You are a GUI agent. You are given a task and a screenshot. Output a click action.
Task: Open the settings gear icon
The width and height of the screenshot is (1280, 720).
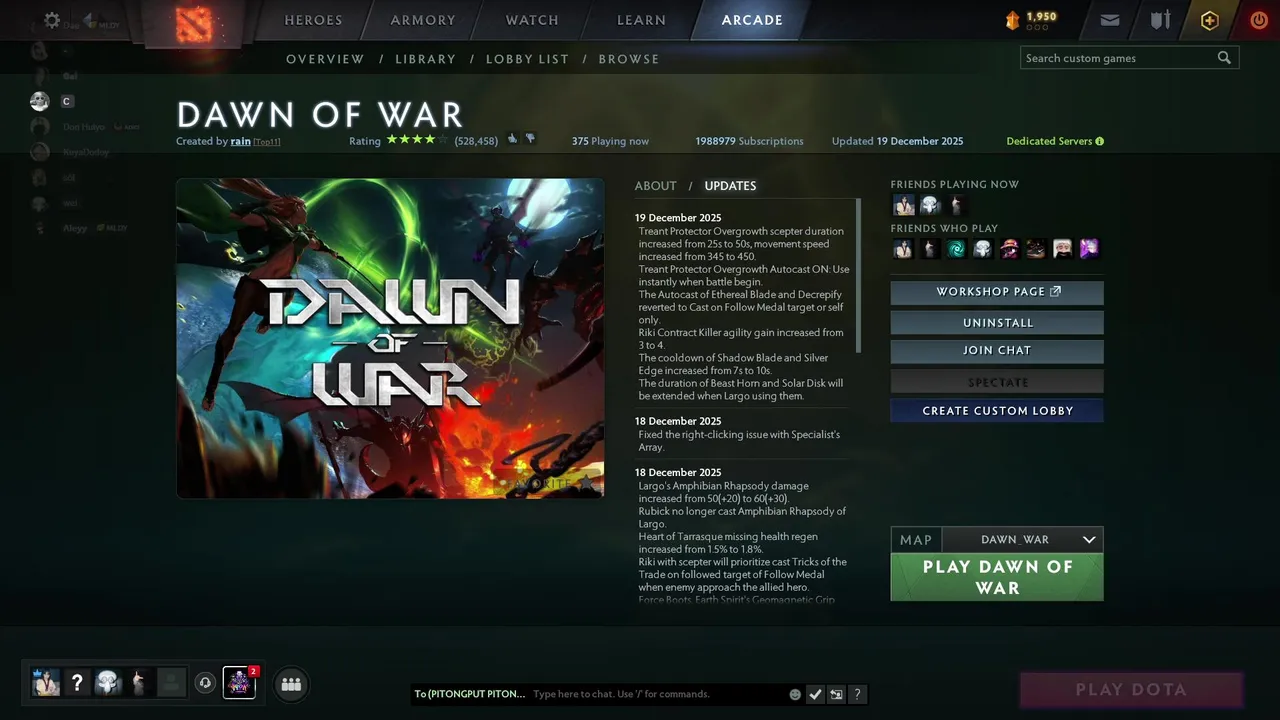pos(52,20)
